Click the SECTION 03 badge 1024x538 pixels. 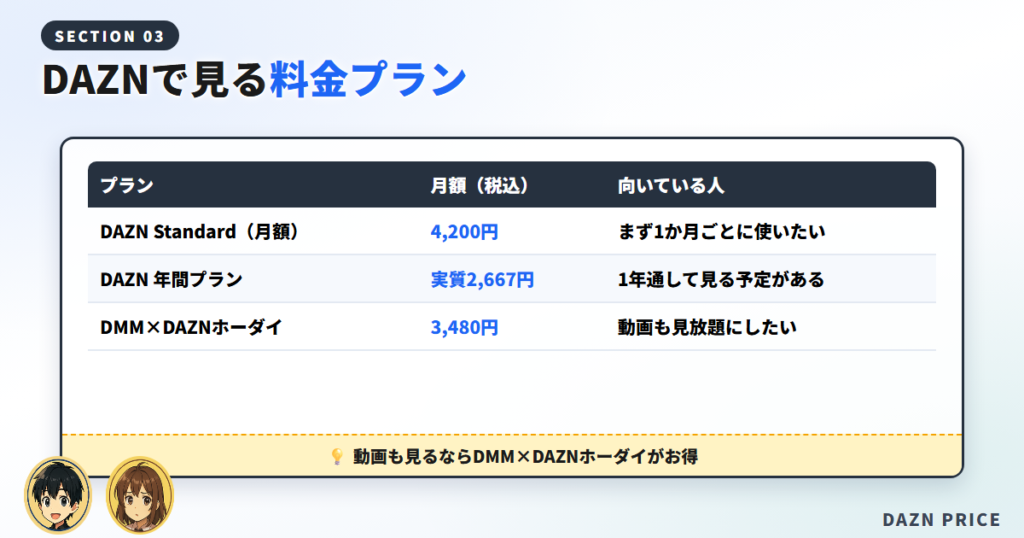(x=110, y=36)
